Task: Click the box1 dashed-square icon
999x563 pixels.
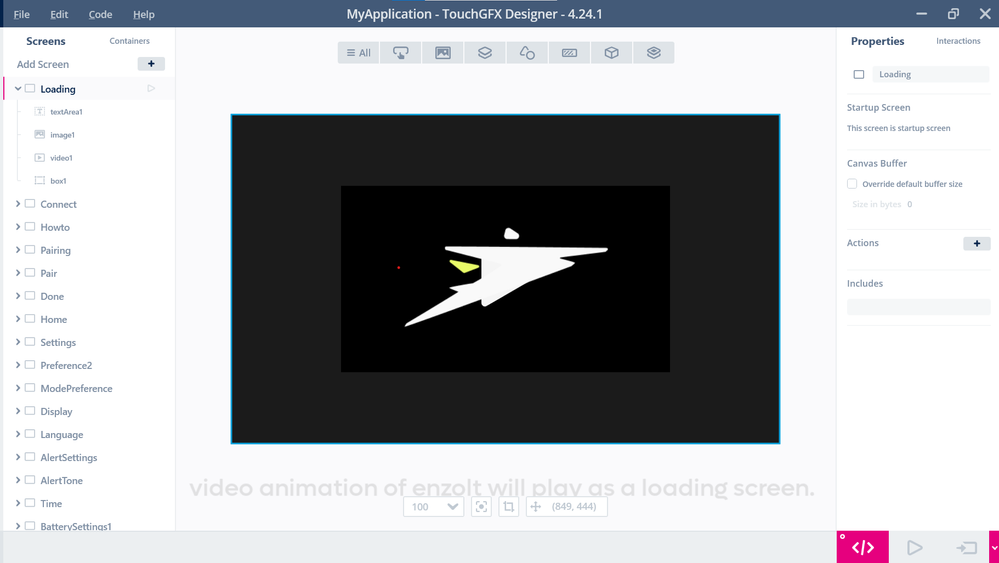Action: click(40, 181)
